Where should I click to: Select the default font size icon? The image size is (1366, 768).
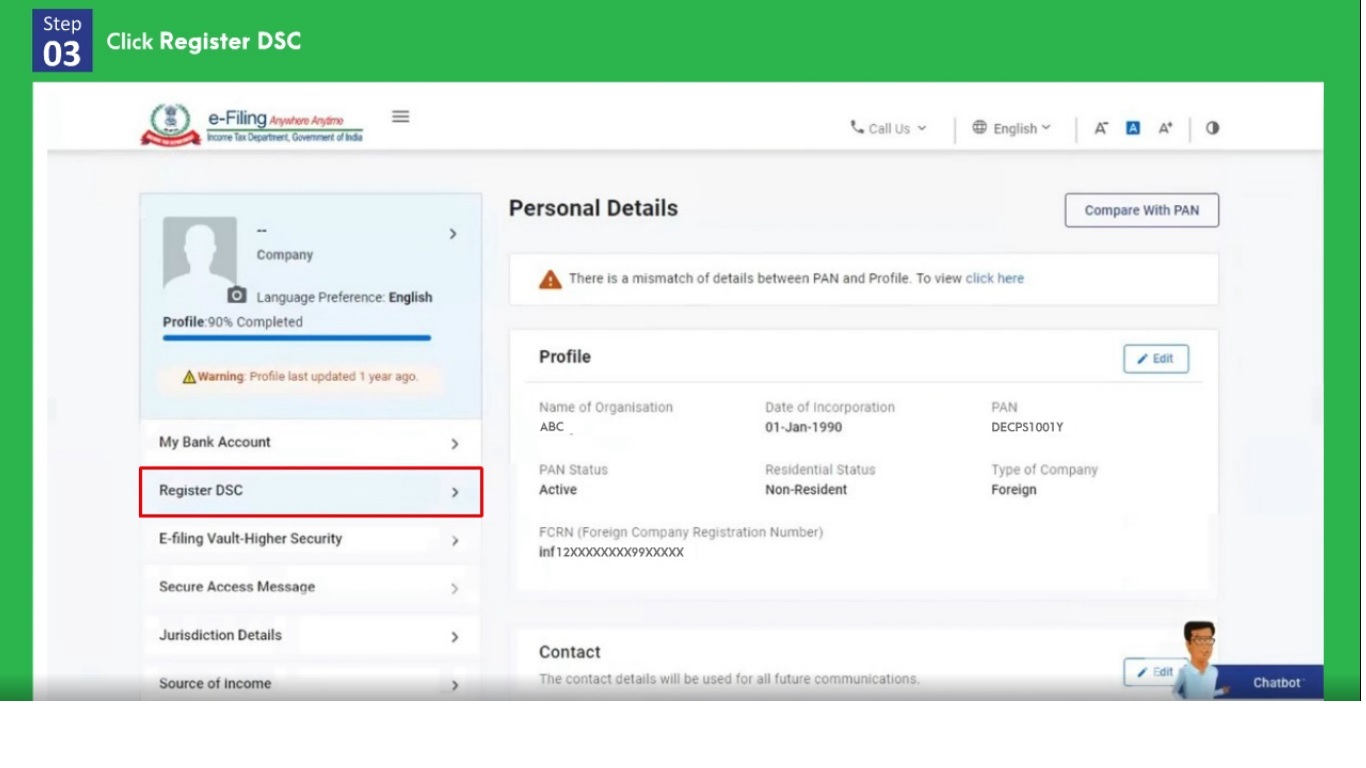click(x=1133, y=128)
